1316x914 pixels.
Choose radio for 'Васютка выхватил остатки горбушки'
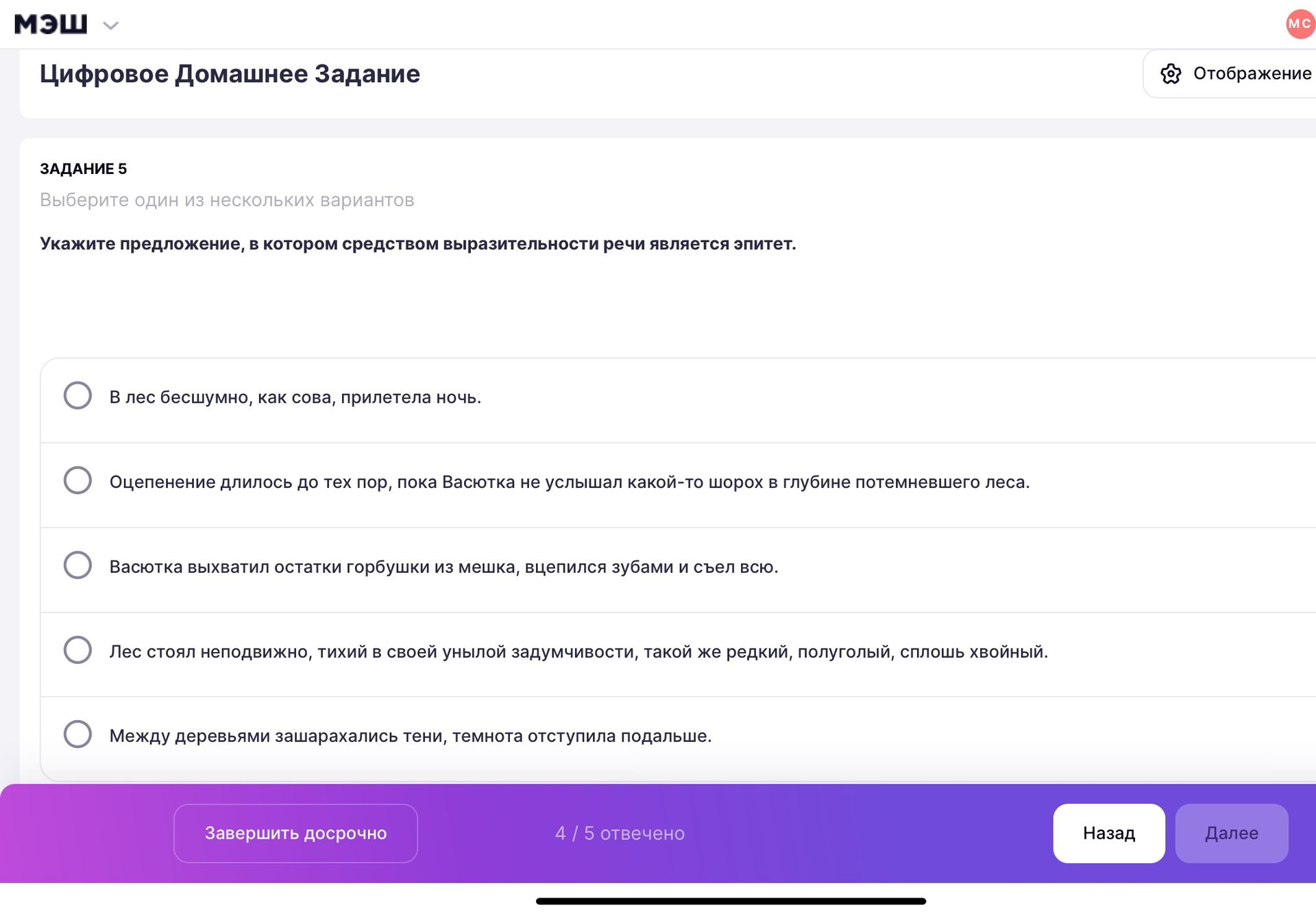coord(77,565)
